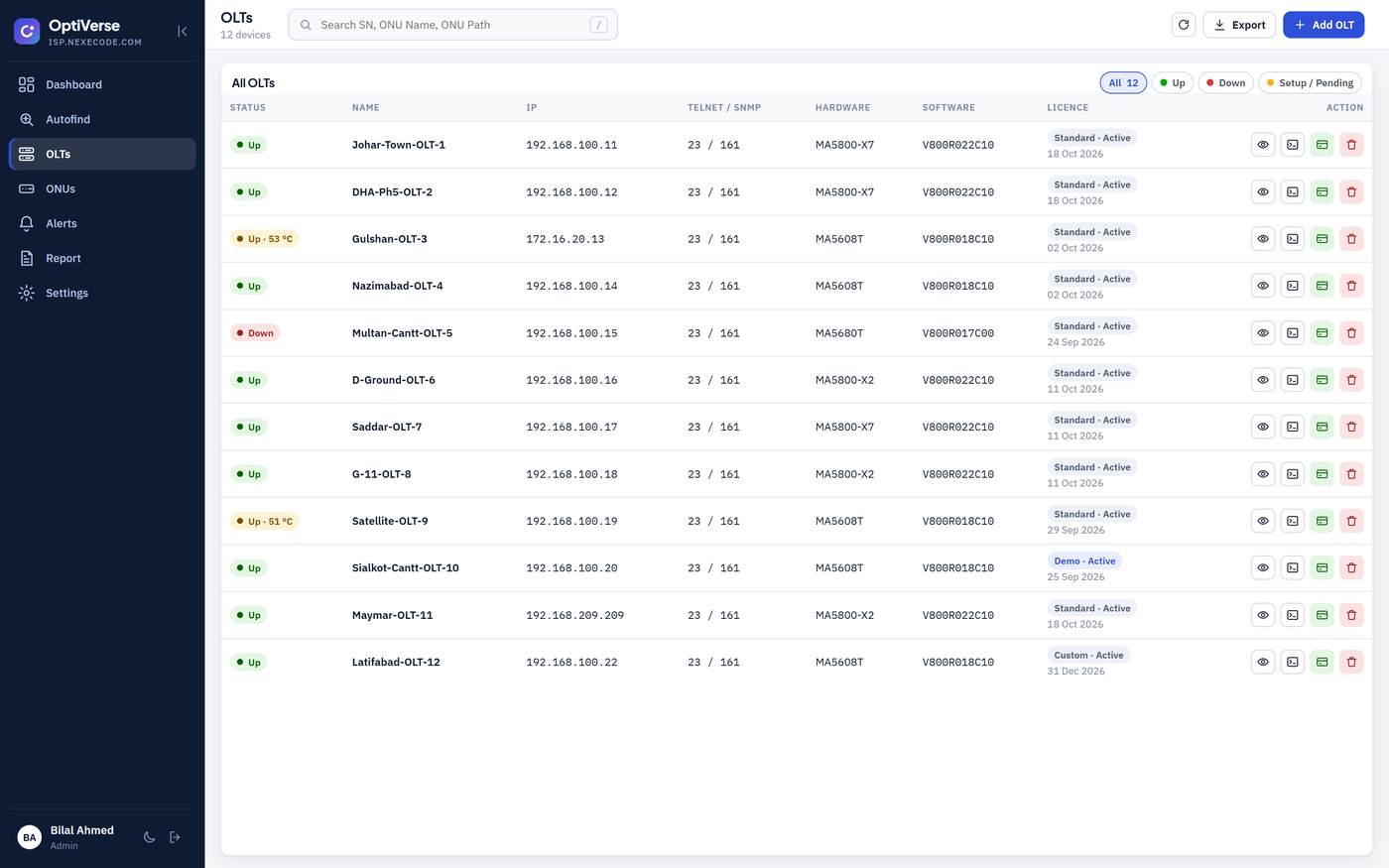Click the Bilal Ahmed user profile
The image size is (1389, 868).
[66, 837]
